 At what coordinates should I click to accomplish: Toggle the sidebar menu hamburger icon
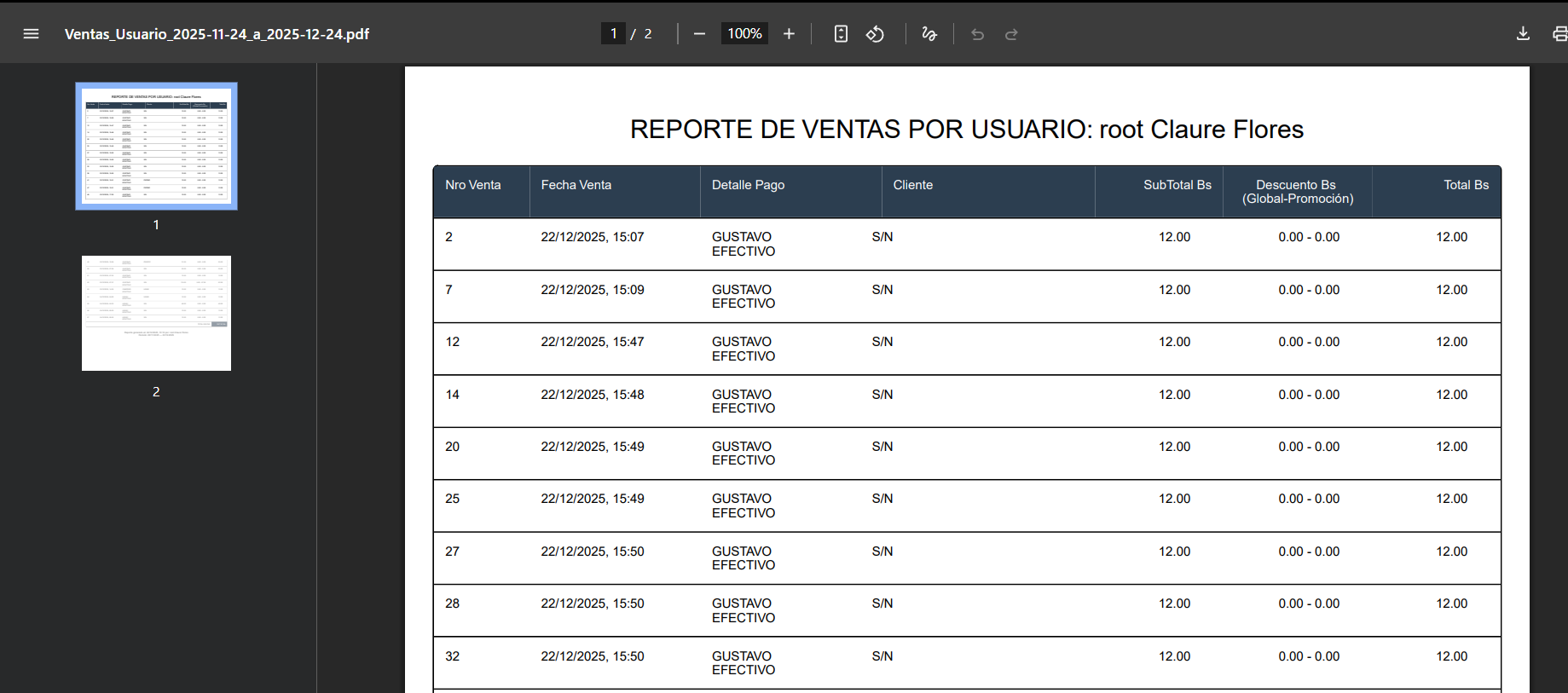[32, 34]
